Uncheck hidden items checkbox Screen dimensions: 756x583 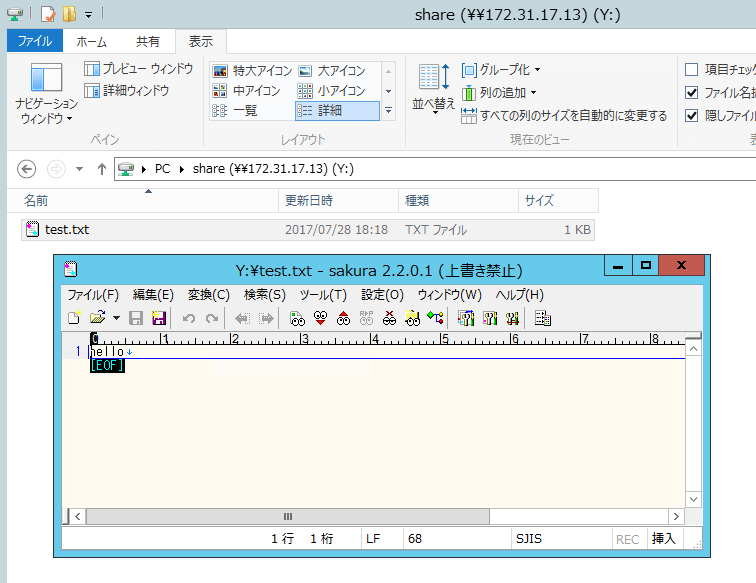(691, 116)
